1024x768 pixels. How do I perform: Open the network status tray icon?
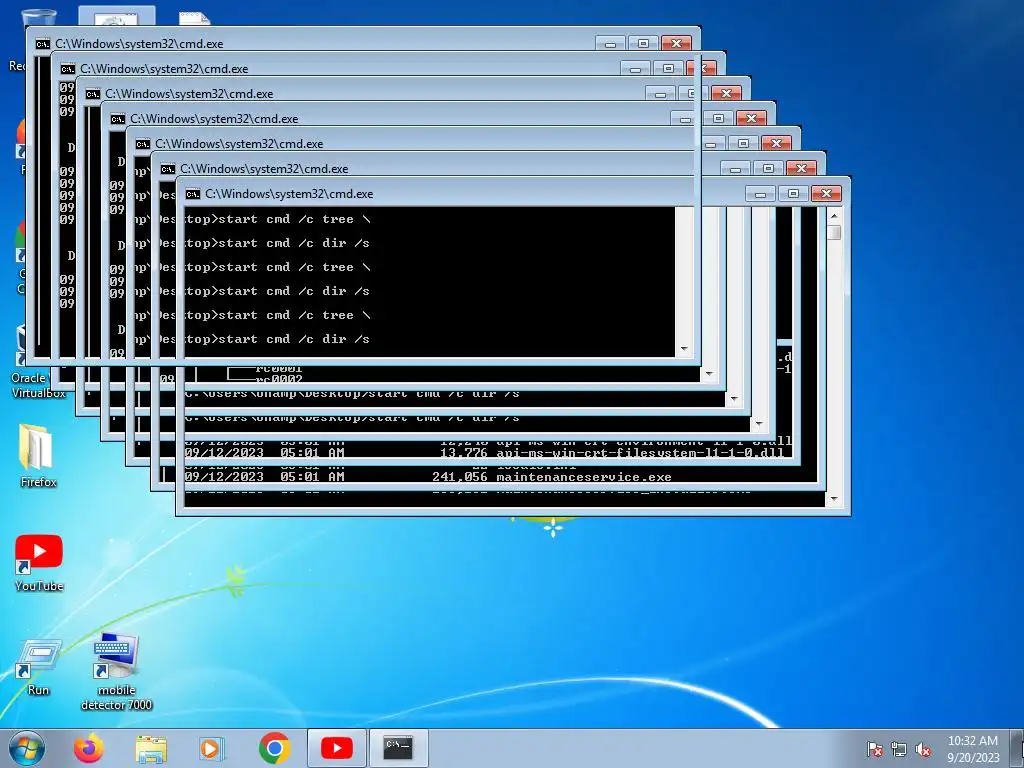click(899, 749)
